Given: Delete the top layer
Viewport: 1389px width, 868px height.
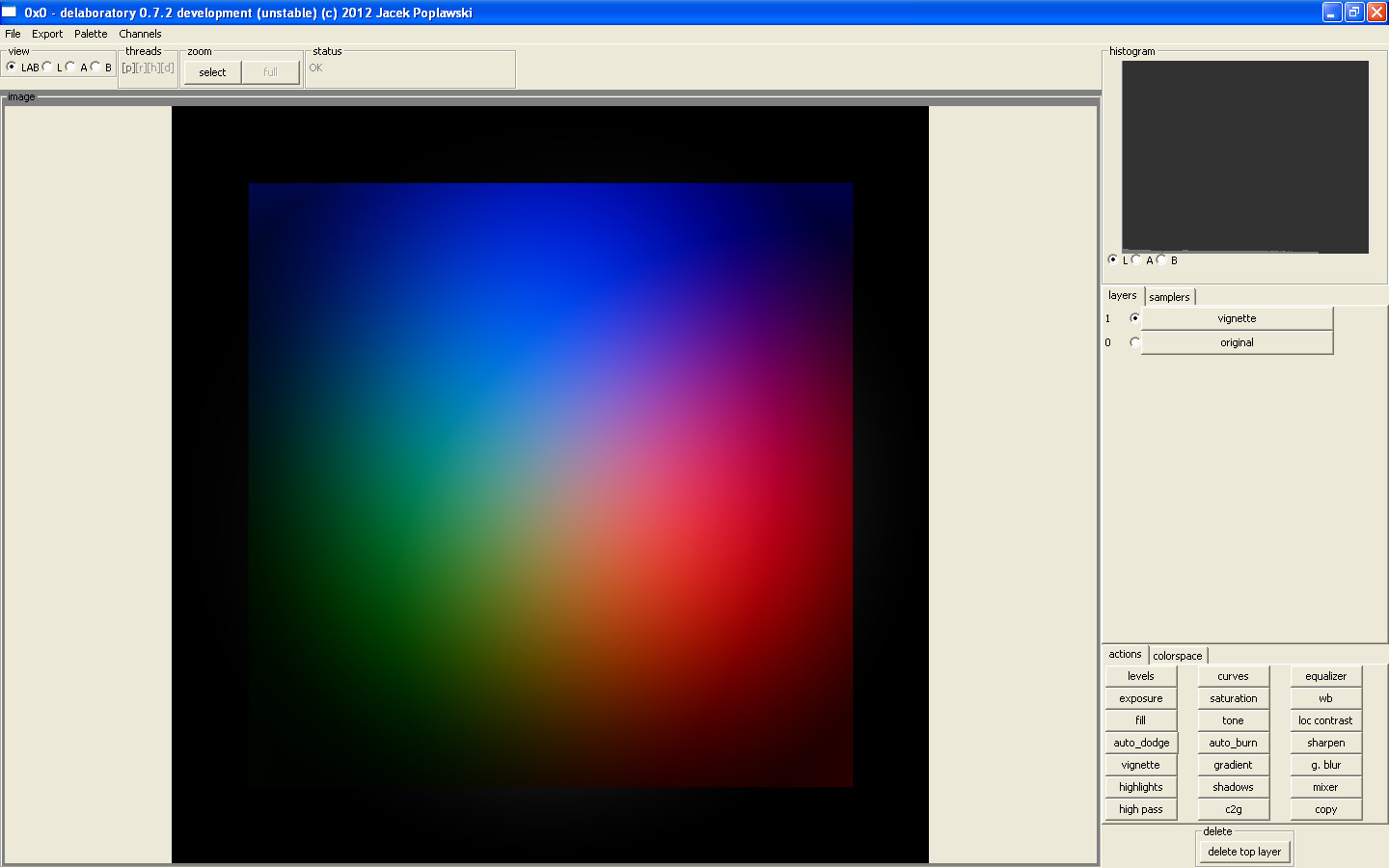Looking at the screenshot, I should [x=1244, y=852].
